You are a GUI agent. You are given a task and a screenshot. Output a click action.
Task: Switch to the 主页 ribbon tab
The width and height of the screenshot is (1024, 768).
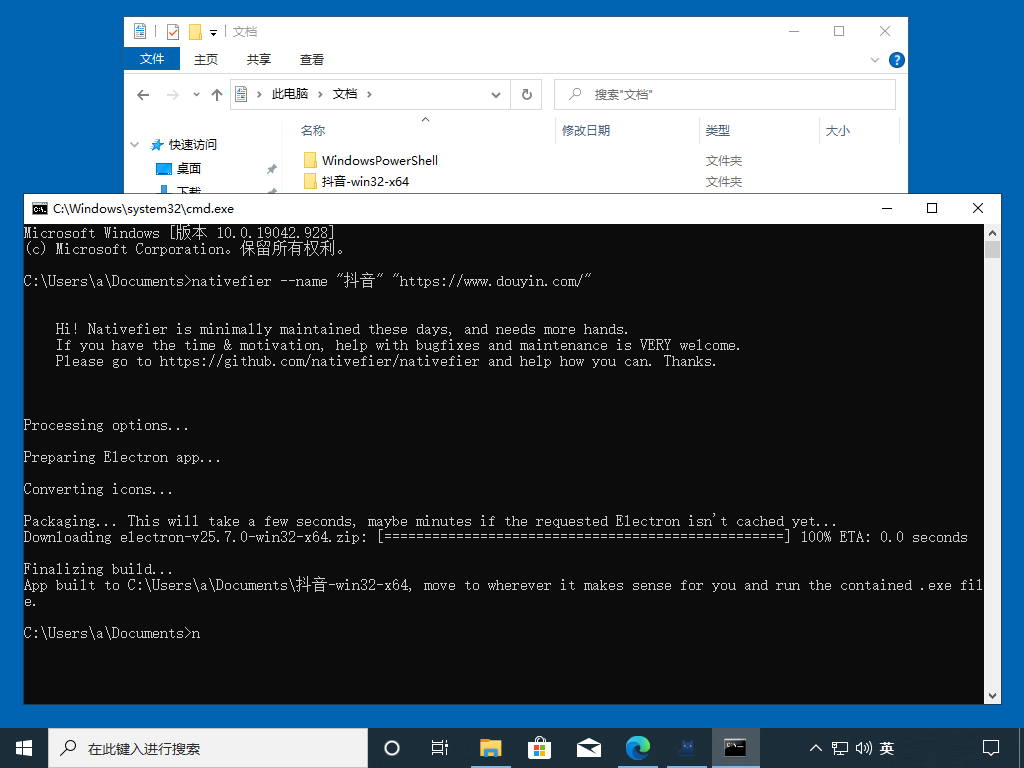206,59
